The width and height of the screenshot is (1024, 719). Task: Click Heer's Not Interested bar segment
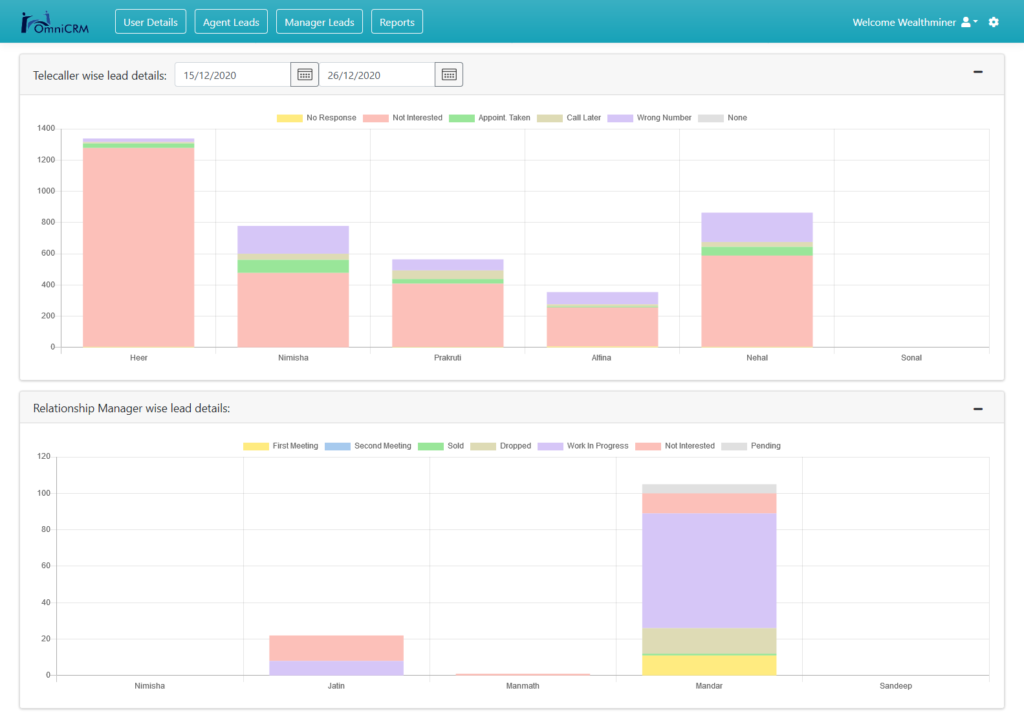tap(138, 250)
